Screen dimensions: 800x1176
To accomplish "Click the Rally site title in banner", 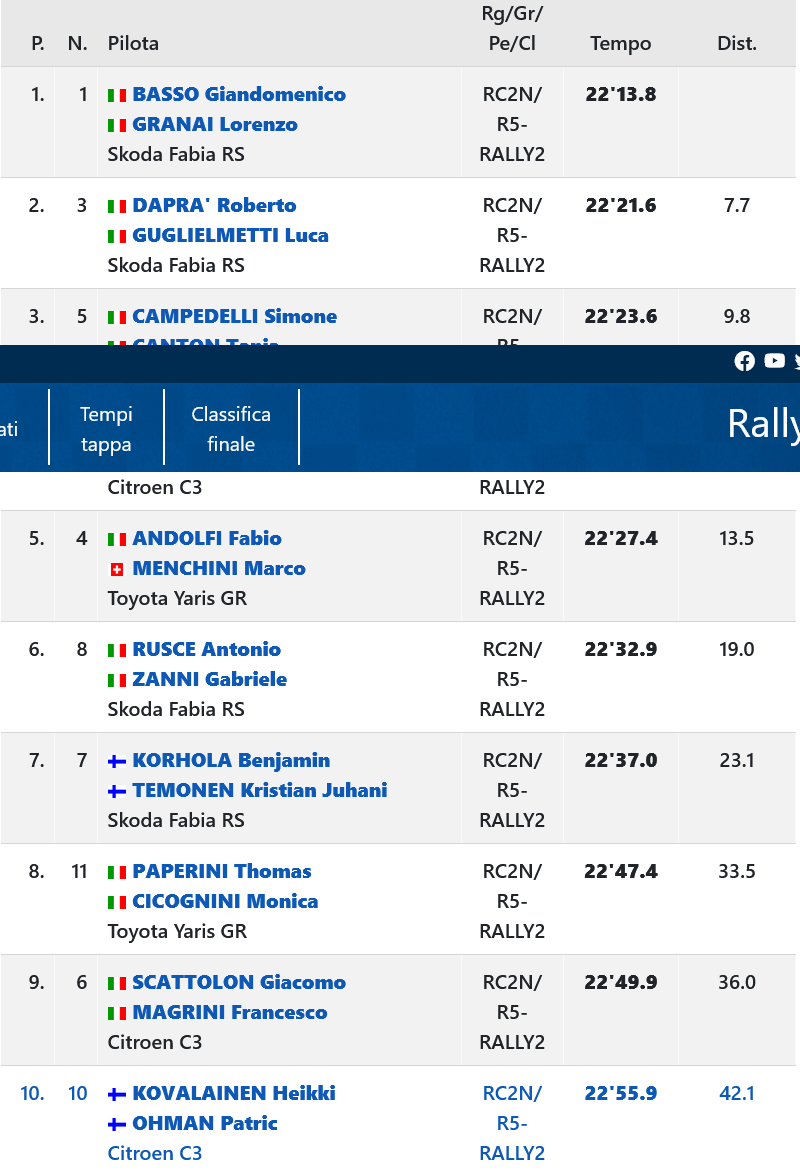I will tap(762, 424).
